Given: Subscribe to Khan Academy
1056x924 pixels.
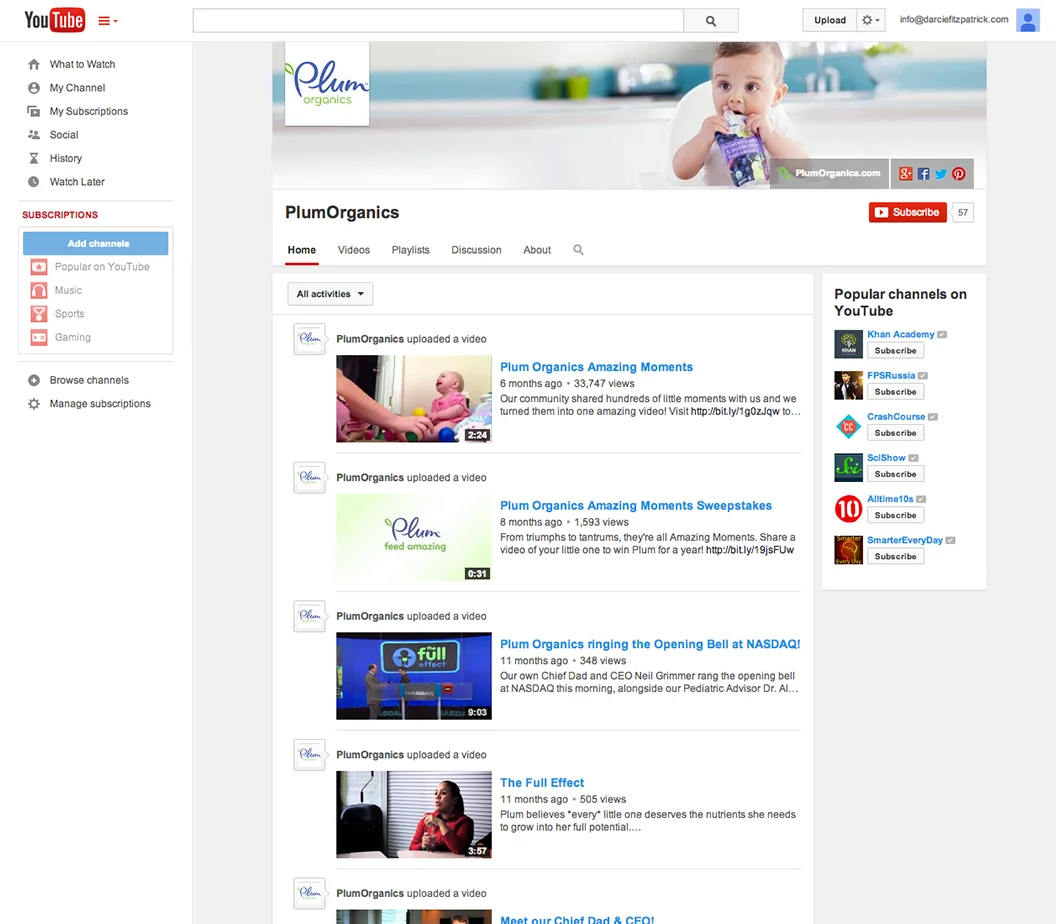Looking at the screenshot, I should 895,351.
